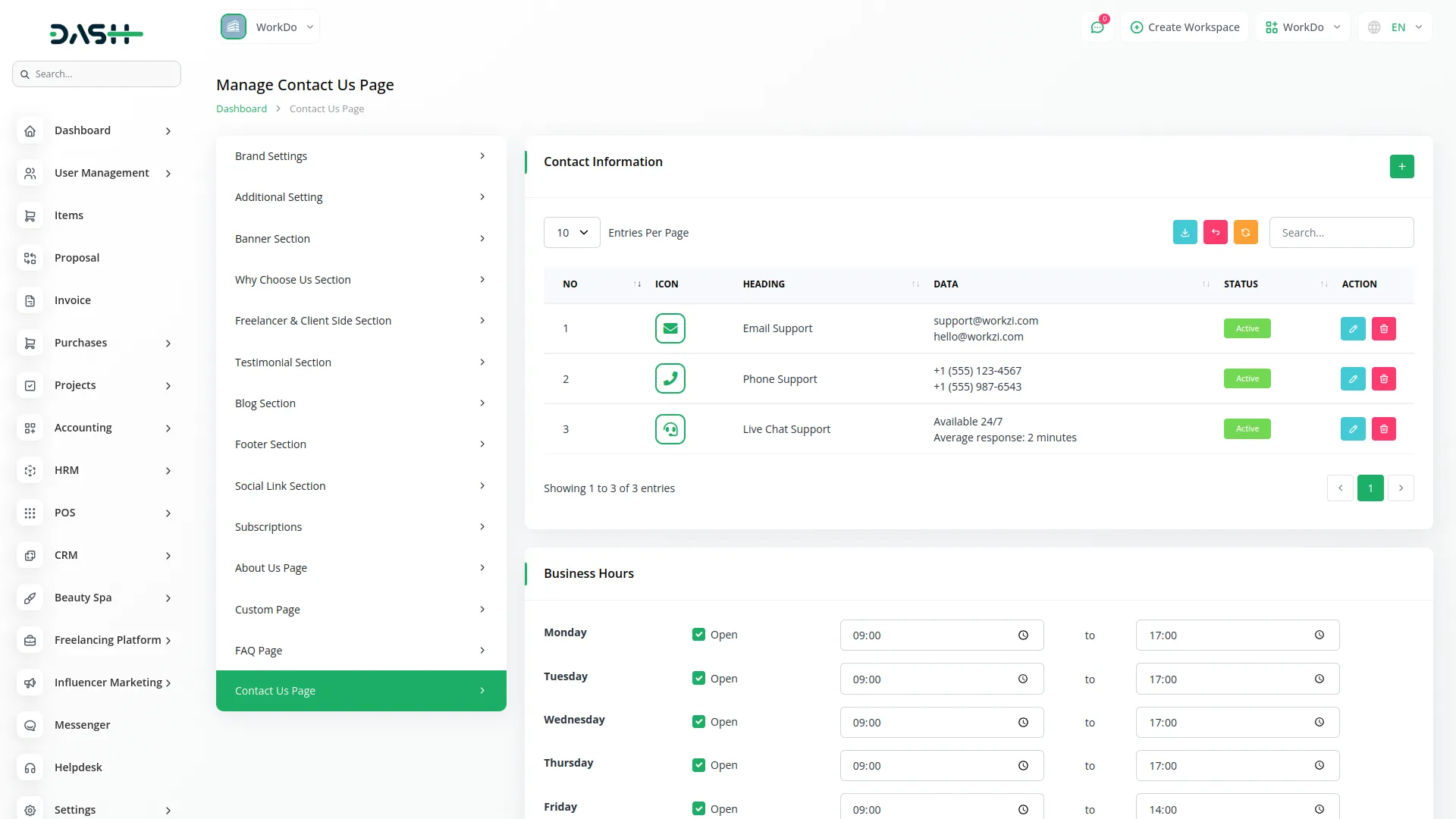The height and width of the screenshot is (819, 1456).
Task: Open the Entries Per Page dropdown
Action: [x=571, y=232]
